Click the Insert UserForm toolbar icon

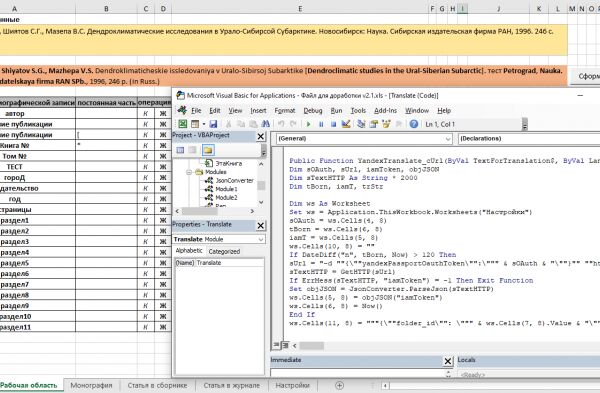tap(195, 124)
